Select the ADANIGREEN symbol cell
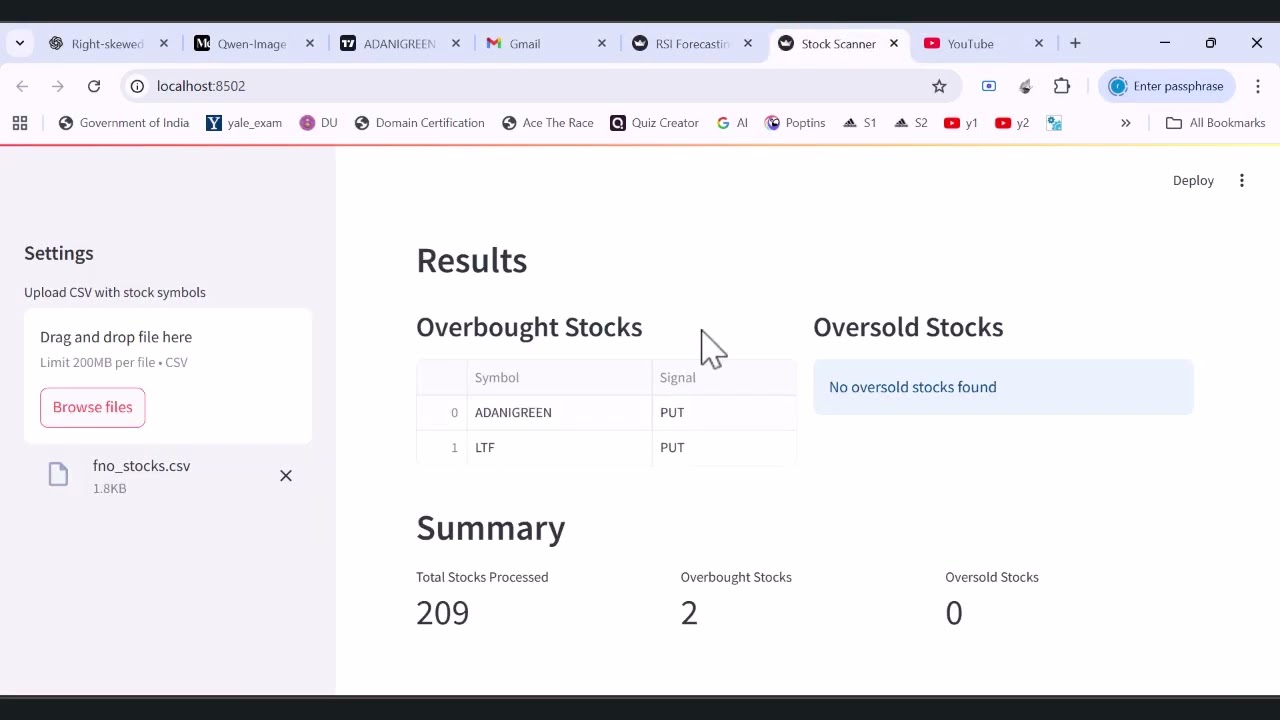 [559, 412]
